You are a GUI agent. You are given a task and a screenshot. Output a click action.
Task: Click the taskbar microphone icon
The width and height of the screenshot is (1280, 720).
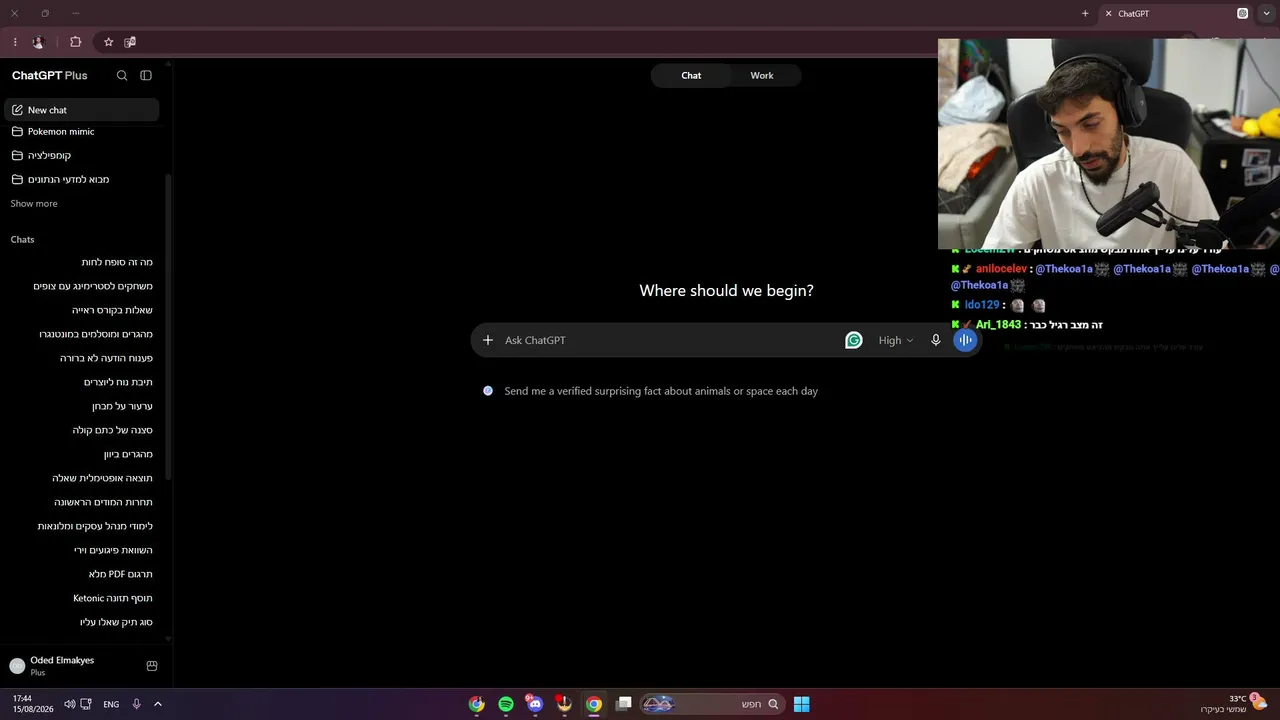coord(136,704)
